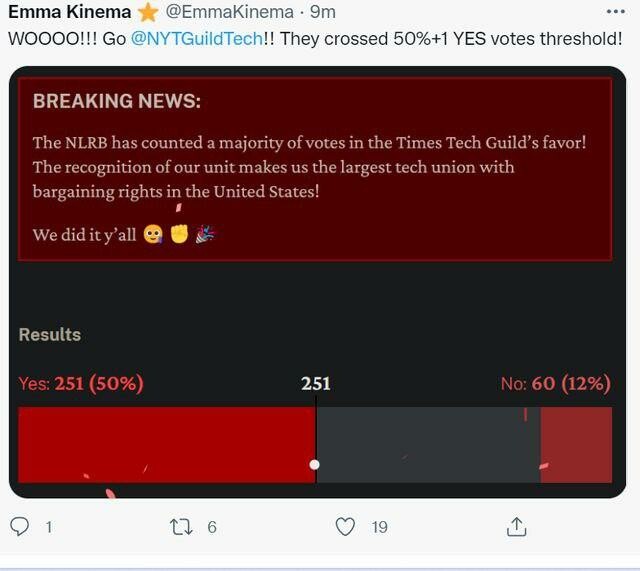Click the retweet count of 6
The image size is (640, 571).
click(x=212, y=527)
